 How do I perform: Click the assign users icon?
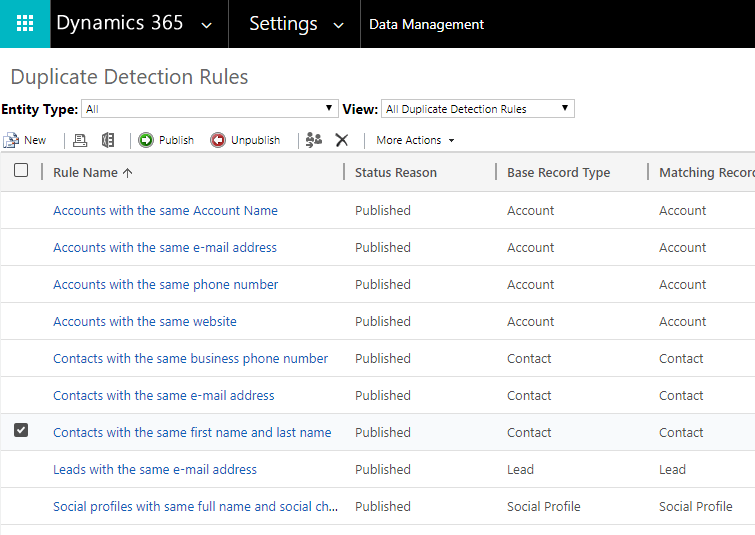pyautogui.click(x=314, y=140)
